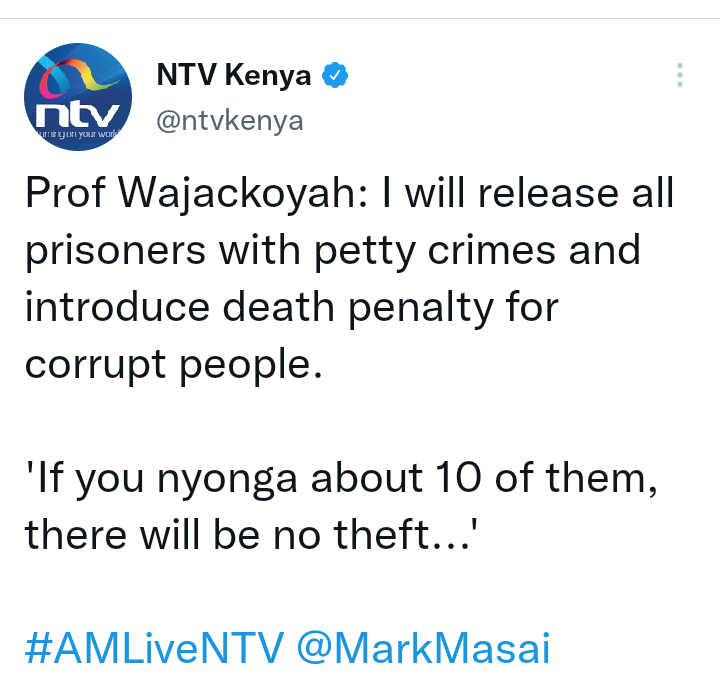This screenshot has height=683, width=720.
Task: Click the 'turning on your world' tagline in the logo
Action: (x=78, y=134)
